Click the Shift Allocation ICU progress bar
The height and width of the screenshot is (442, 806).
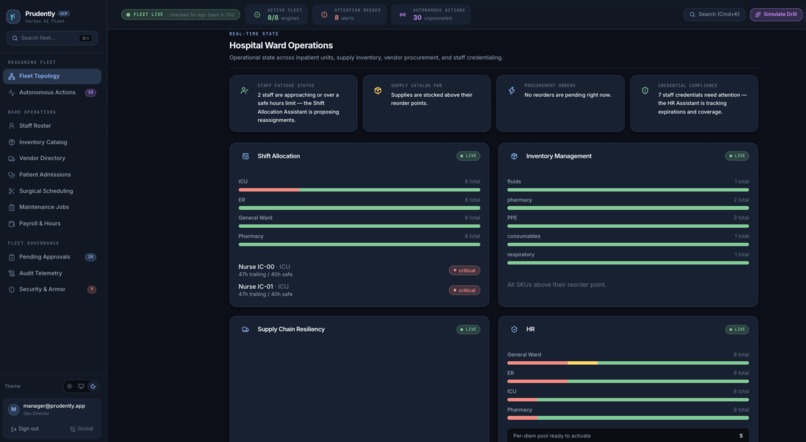[x=359, y=190]
